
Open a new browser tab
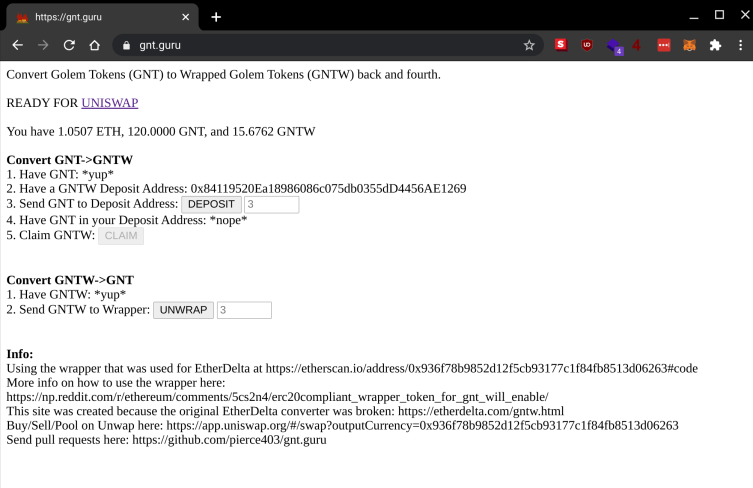216,17
